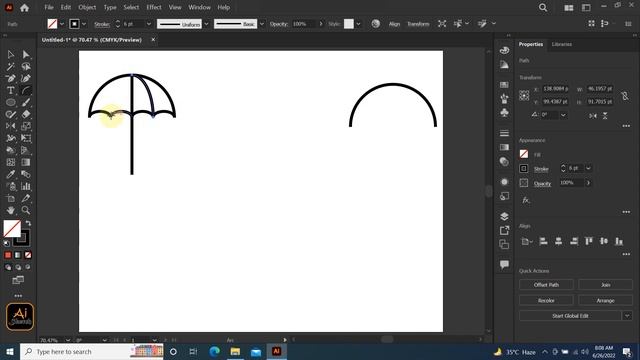Open the Effect menu
Screen dimensions: 640x360
point(154,7)
